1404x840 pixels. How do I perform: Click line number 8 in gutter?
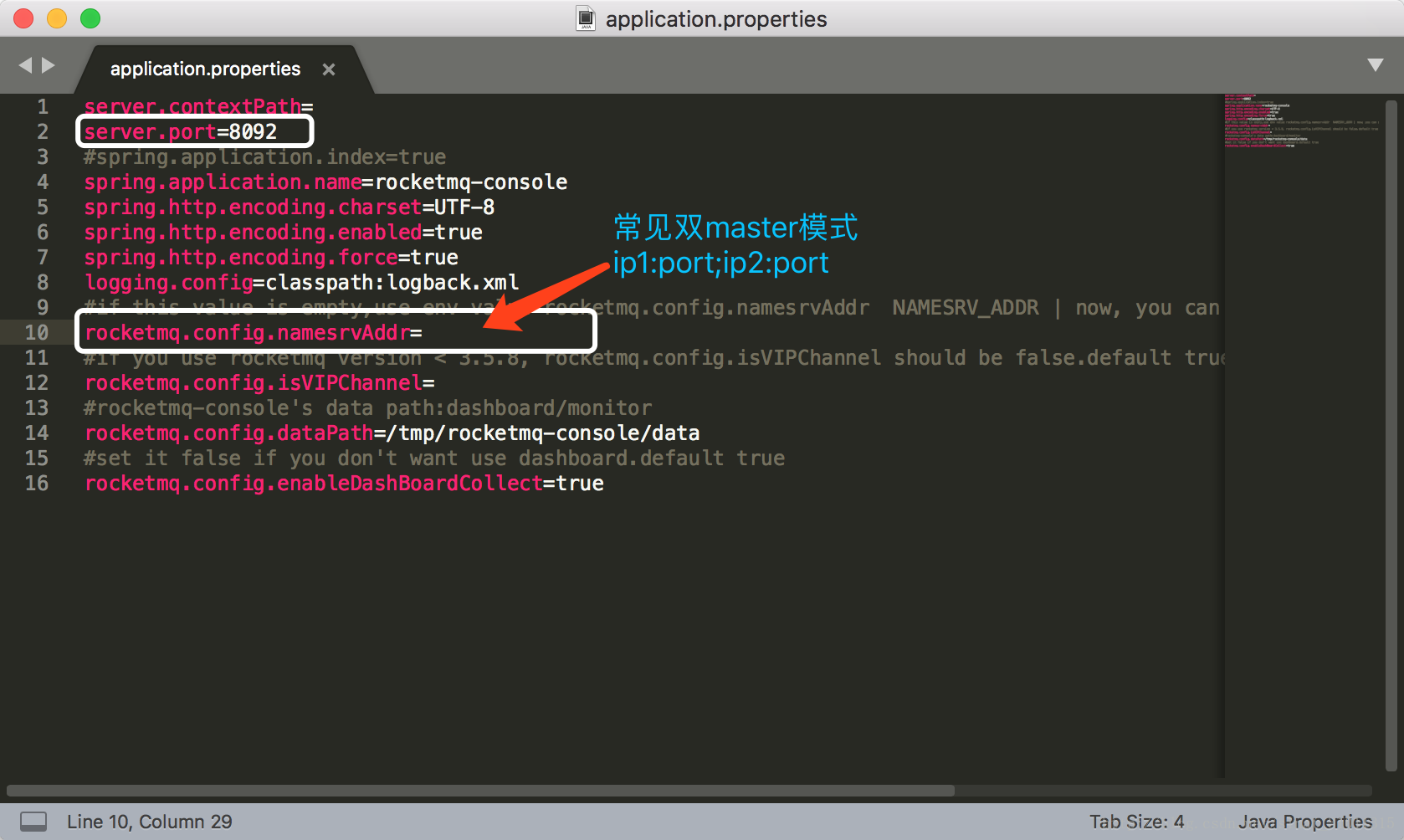coord(43,283)
